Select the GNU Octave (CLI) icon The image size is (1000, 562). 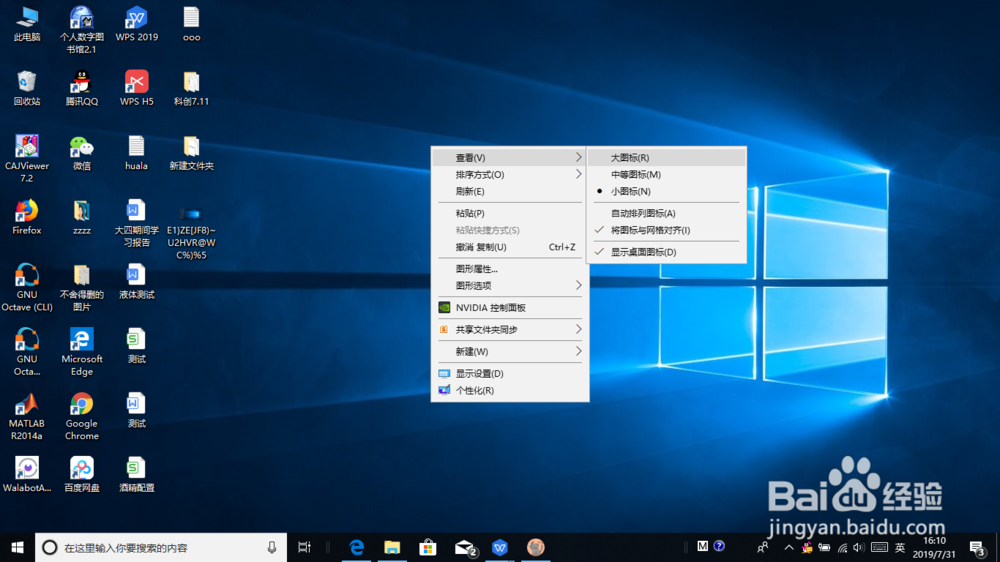27,288
